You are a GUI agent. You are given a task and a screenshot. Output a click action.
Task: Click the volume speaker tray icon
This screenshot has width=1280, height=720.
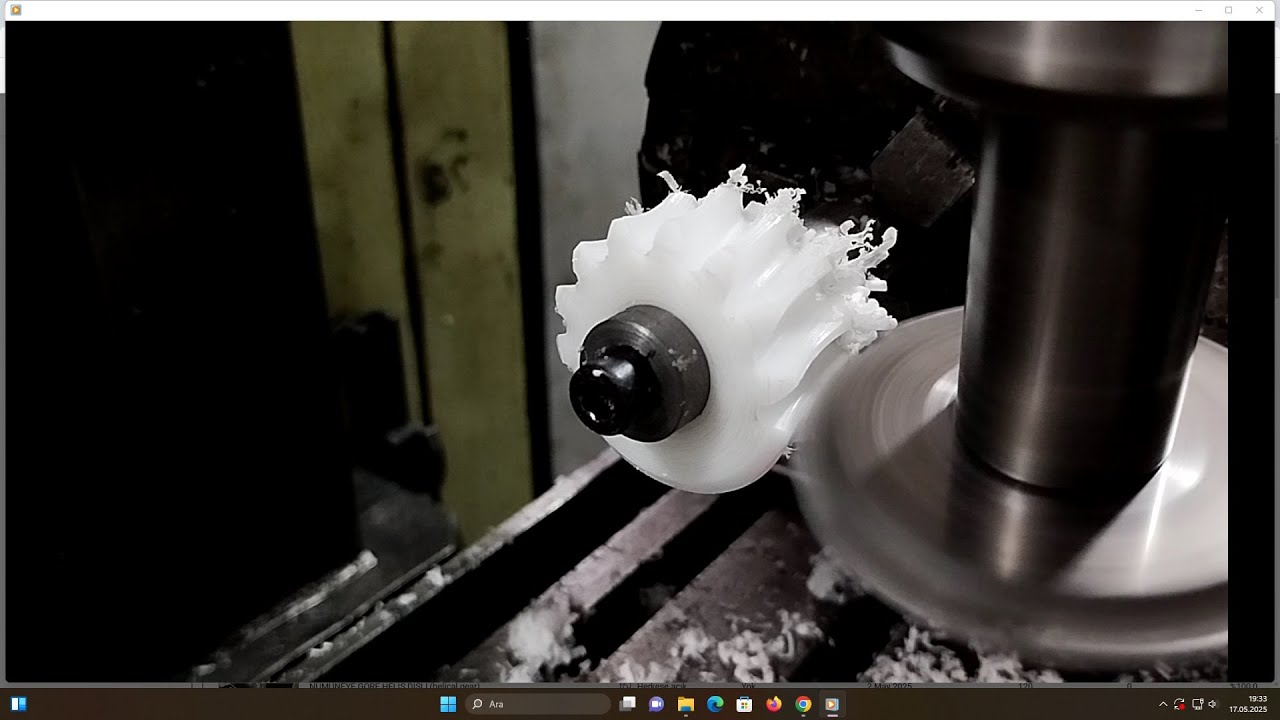(x=1212, y=704)
